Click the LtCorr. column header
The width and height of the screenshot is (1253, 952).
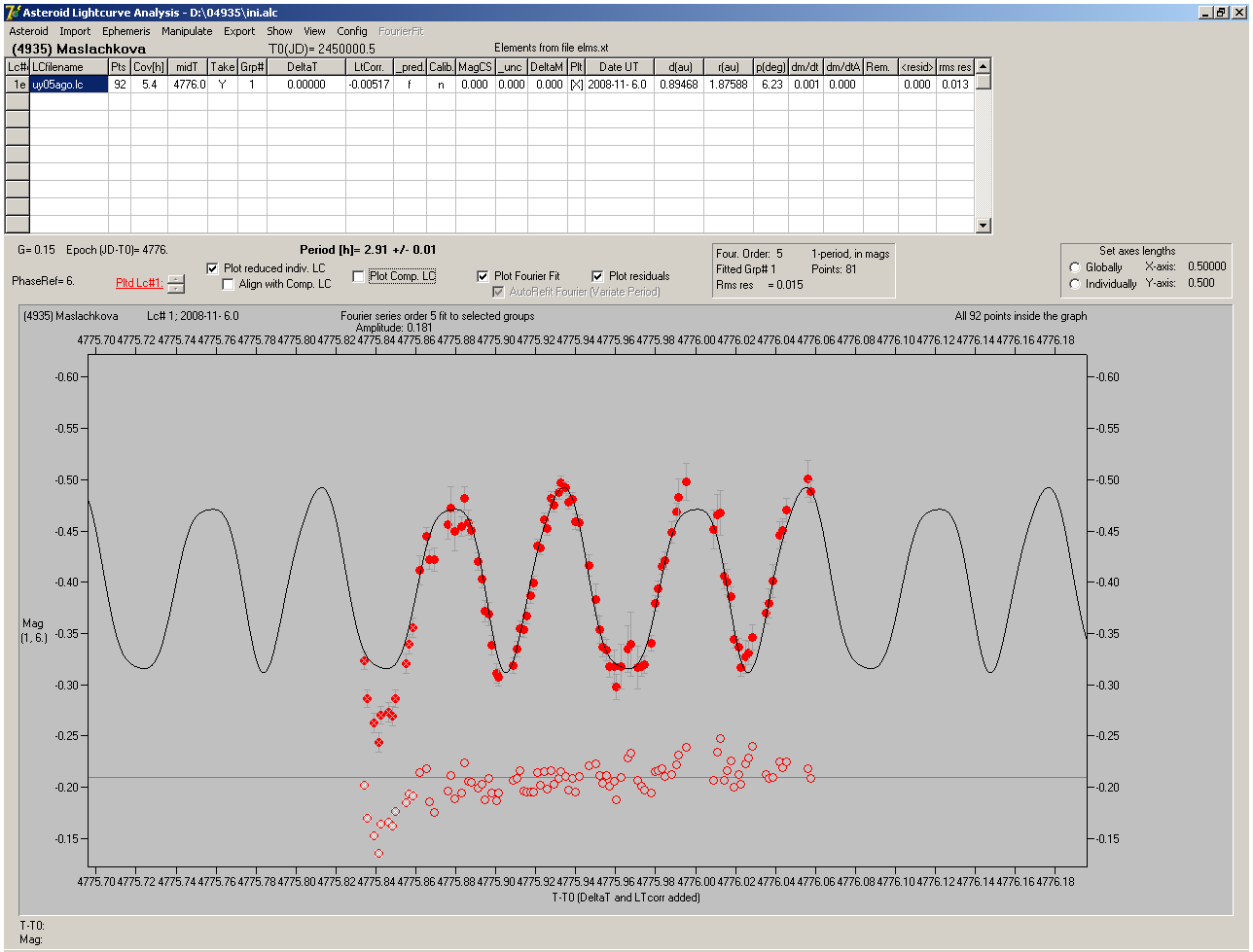click(369, 67)
